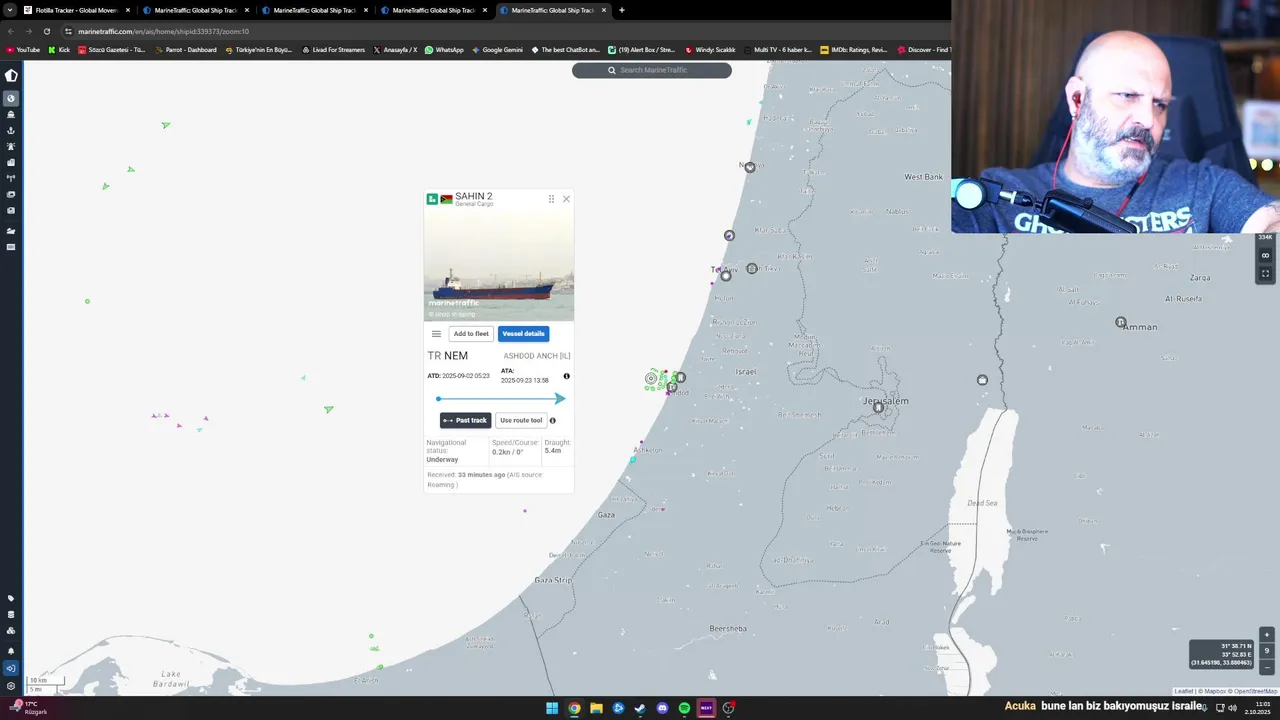Image resolution: width=1280 pixels, height=720 pixels.
Task: Open File Explorer from the taskbar
Action: 596,708
